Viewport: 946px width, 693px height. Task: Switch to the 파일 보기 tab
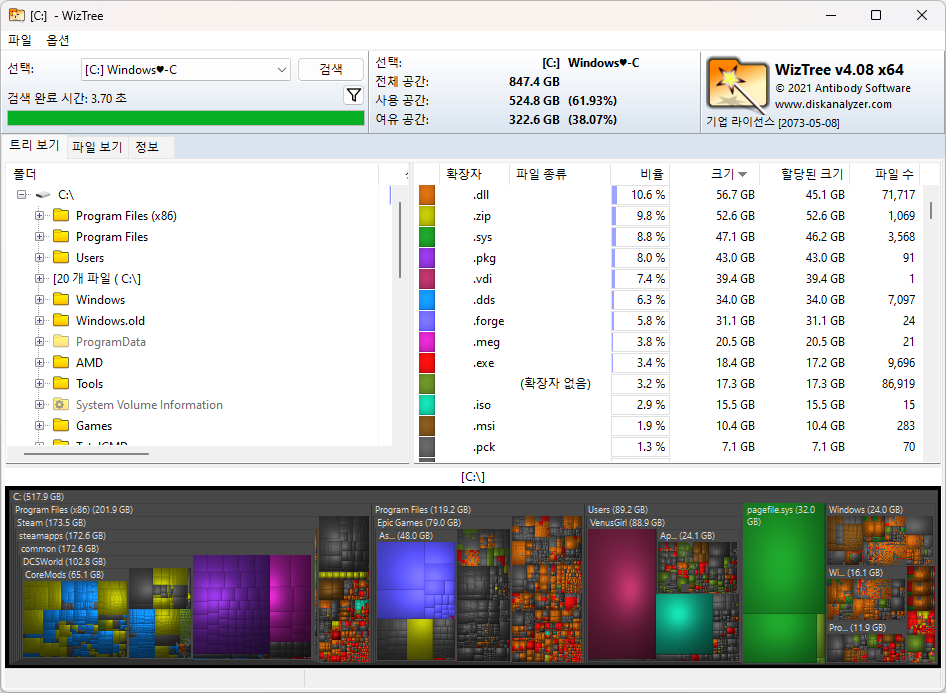97,147
